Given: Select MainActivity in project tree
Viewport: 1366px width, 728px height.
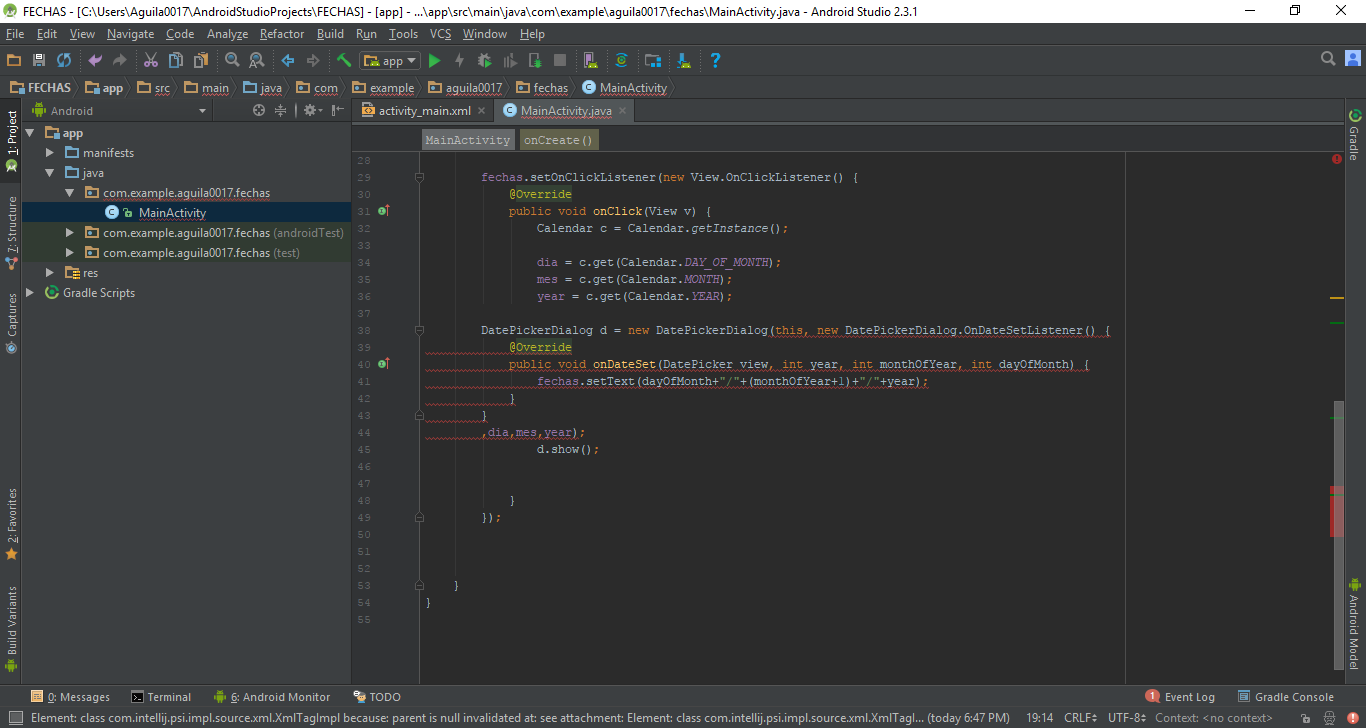Looking at the screenshot, I should point(172,213).
